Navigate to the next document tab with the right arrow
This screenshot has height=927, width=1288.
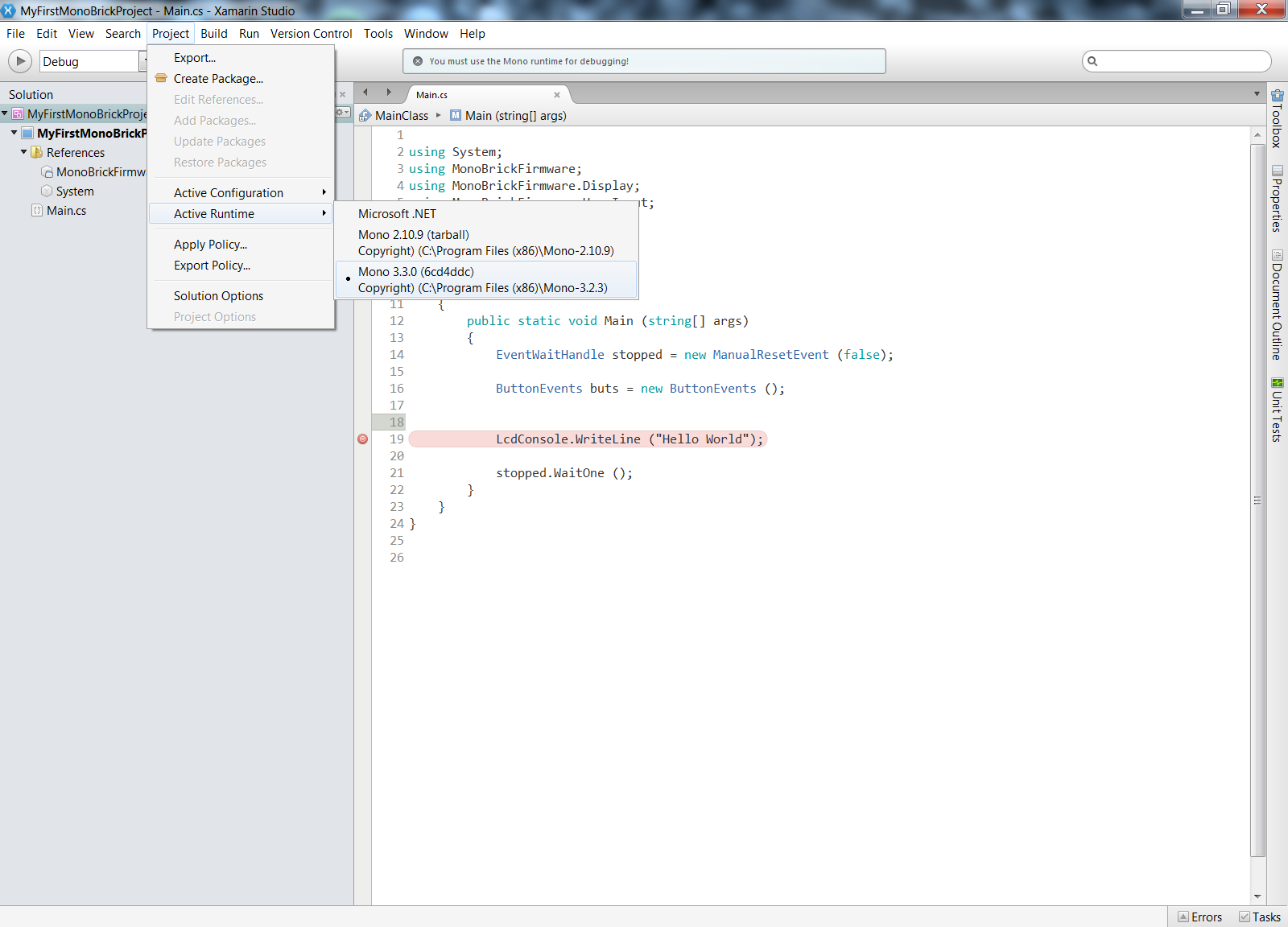(389, 93)
